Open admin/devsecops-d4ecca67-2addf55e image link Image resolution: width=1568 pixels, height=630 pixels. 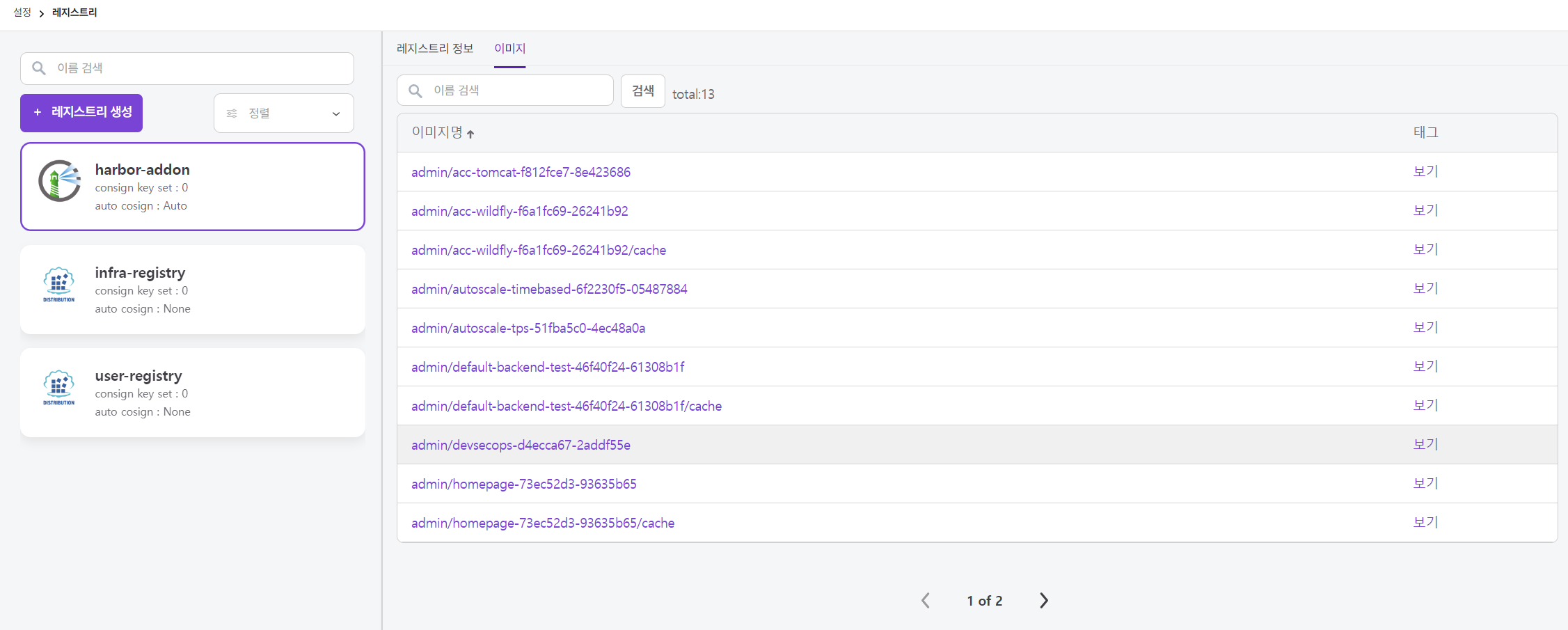[x=521, y=445]
